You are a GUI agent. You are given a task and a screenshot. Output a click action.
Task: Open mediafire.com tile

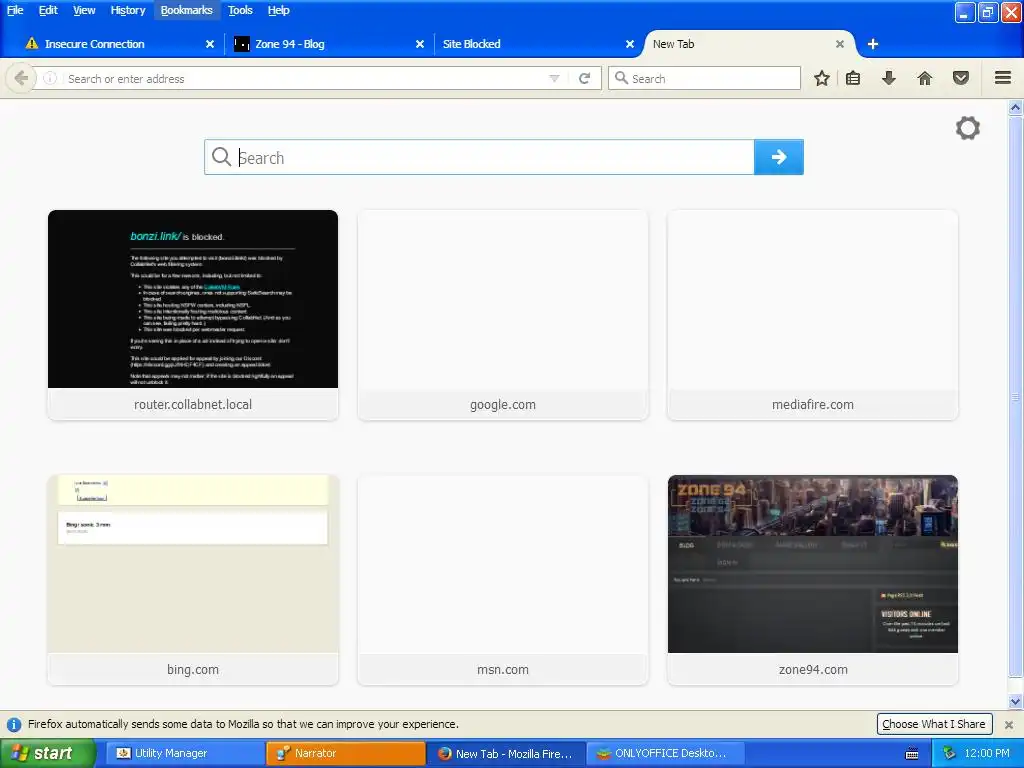point(812,315)
